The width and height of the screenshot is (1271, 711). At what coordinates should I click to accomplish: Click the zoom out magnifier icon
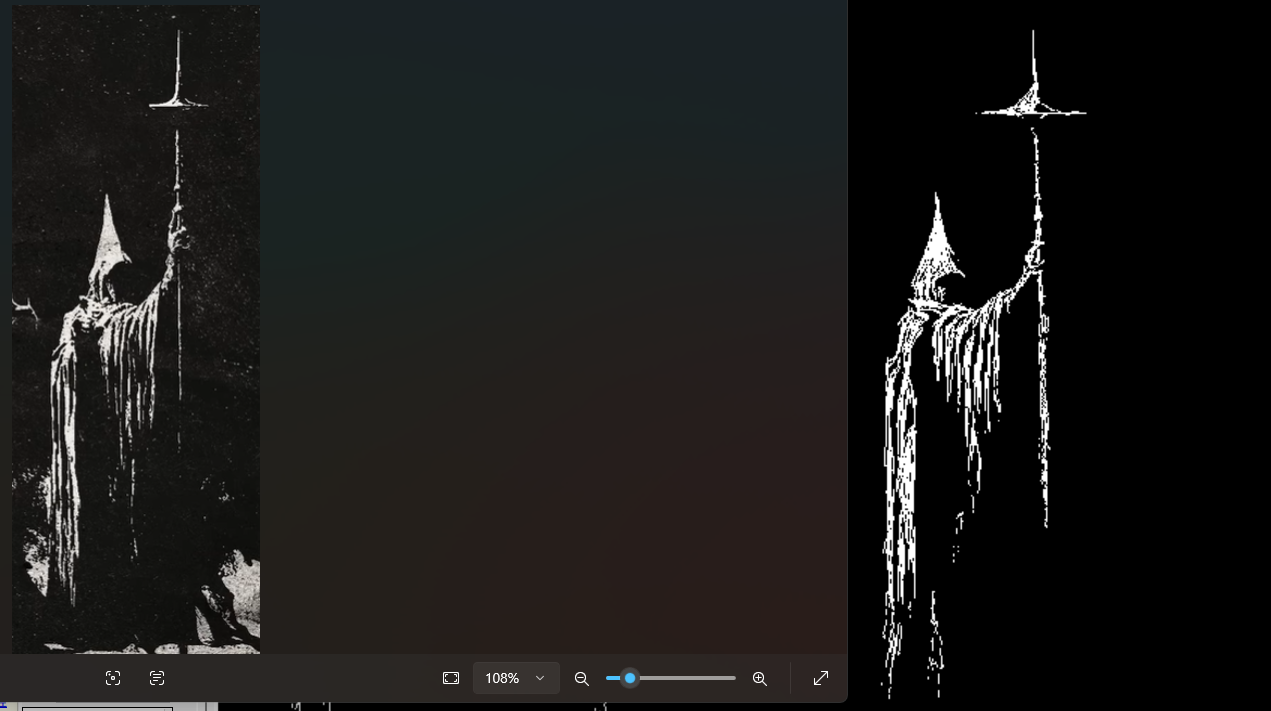pos(581,679)
